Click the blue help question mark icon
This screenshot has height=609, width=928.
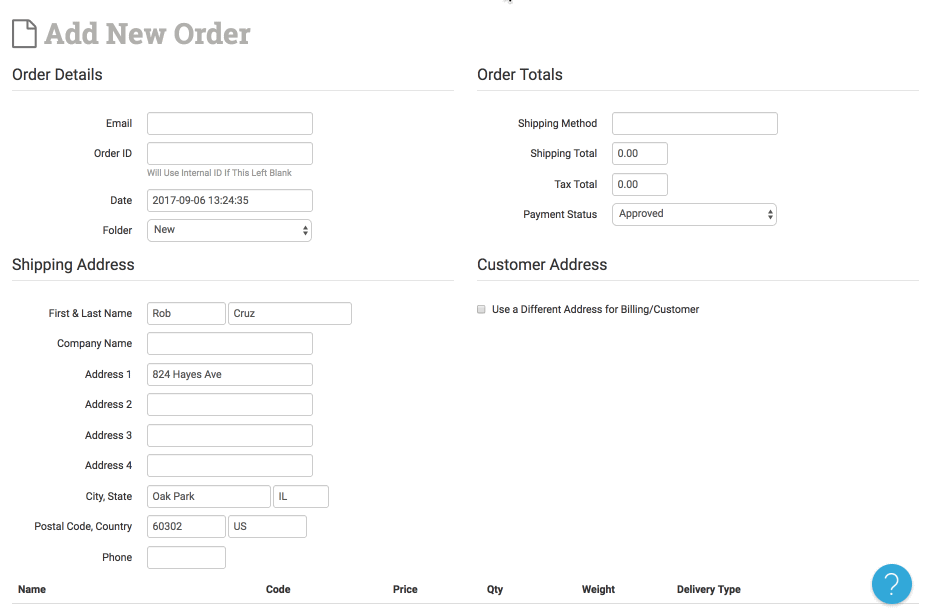tap(891, 584)
